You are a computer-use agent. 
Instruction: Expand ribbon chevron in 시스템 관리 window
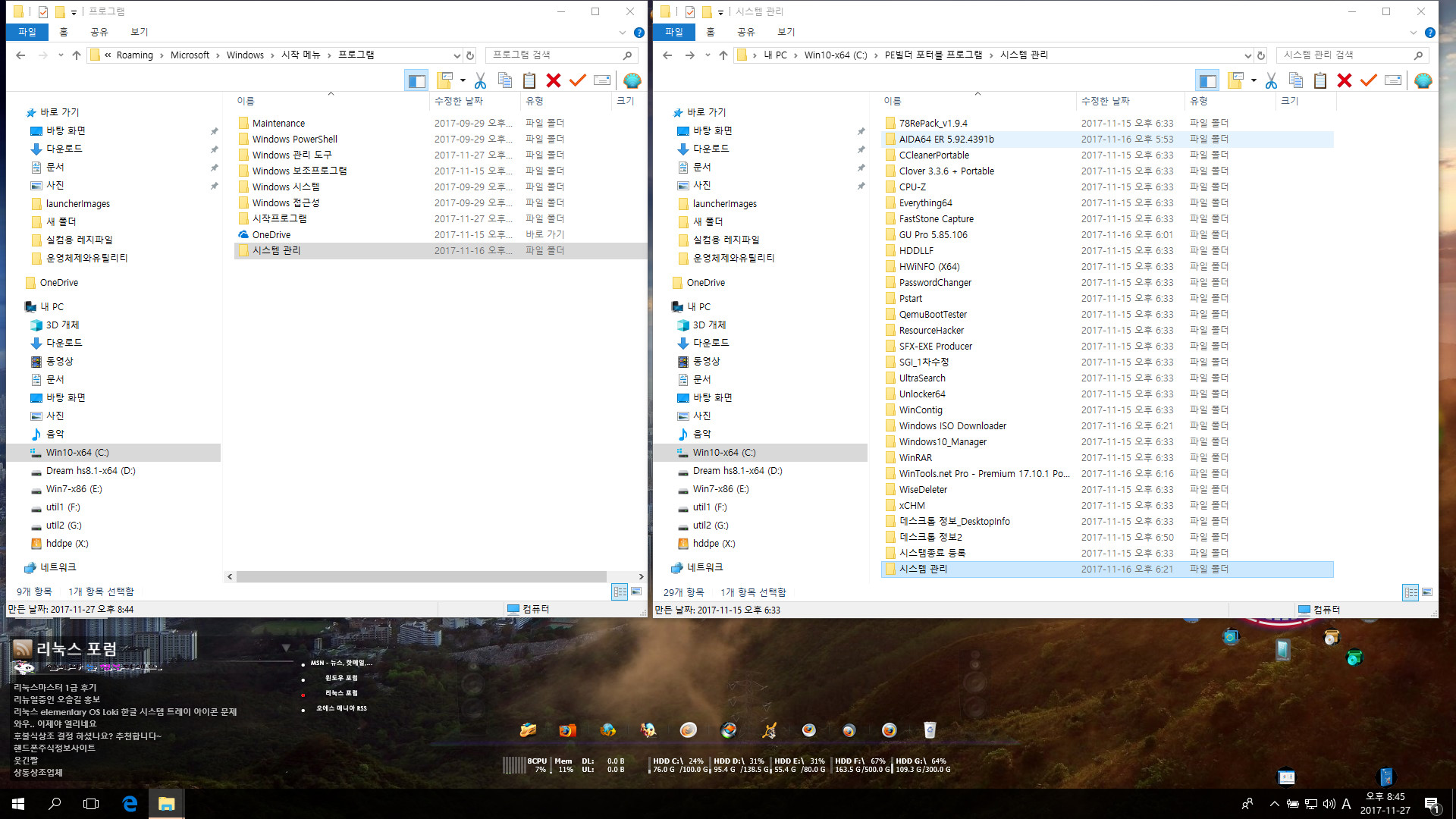1413,33
